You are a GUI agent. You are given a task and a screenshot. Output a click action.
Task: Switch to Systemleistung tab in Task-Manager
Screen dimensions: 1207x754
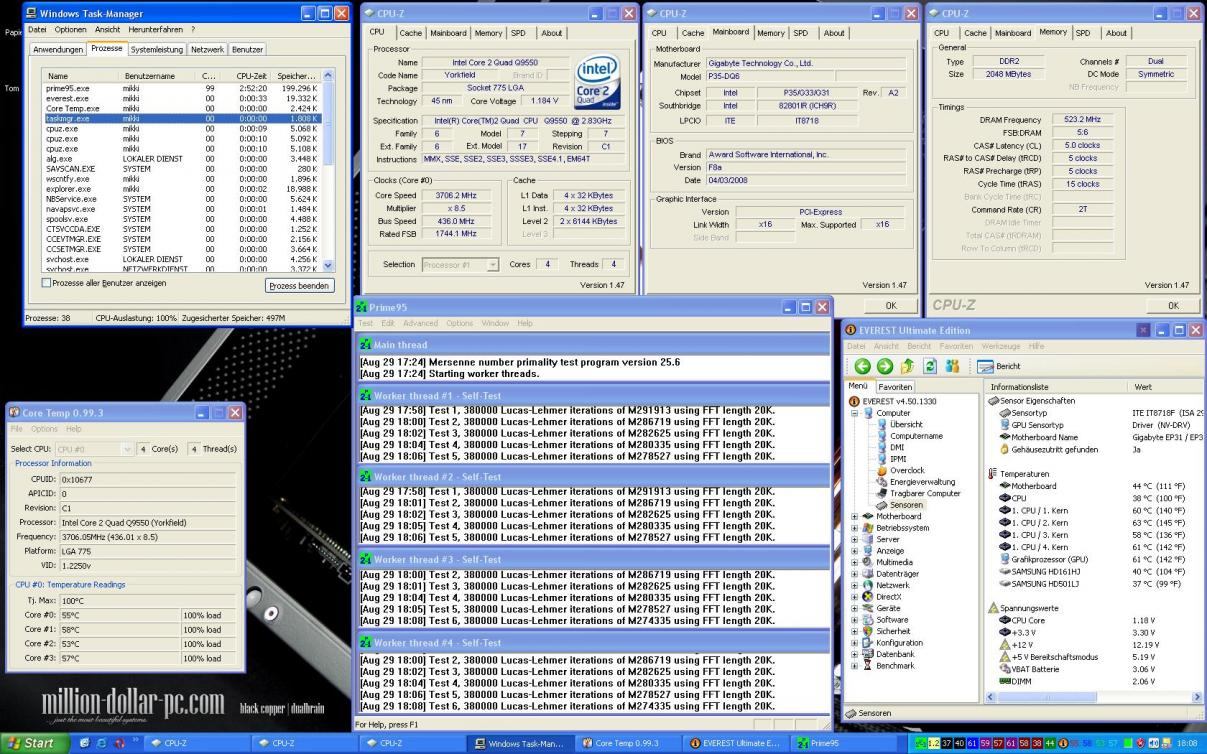[x=157, y=49]
